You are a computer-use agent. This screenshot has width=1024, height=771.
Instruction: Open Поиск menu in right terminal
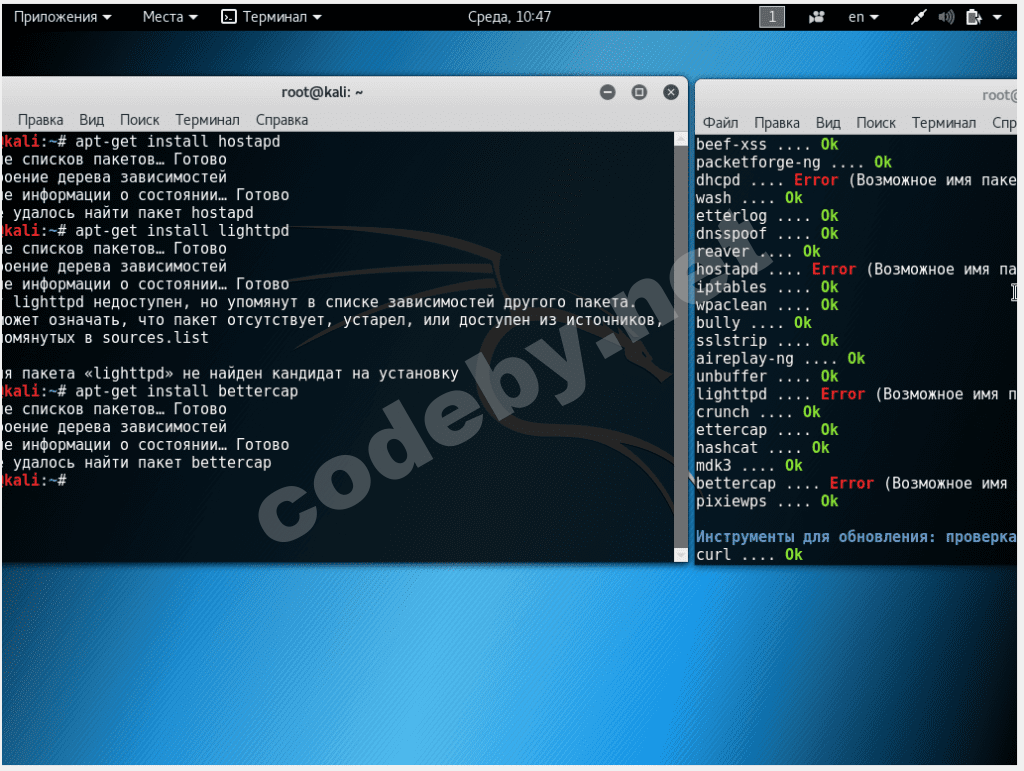pos(876,123)
